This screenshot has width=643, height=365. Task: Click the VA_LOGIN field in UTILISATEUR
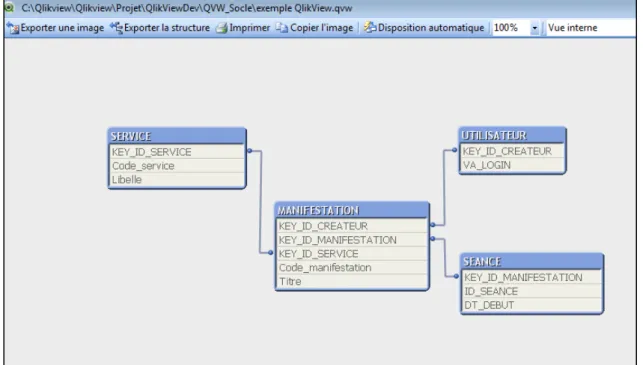[x=512, y=165]
